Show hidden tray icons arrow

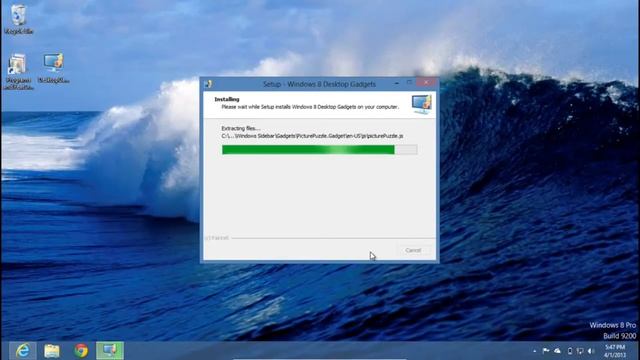[x=535, y=351]
